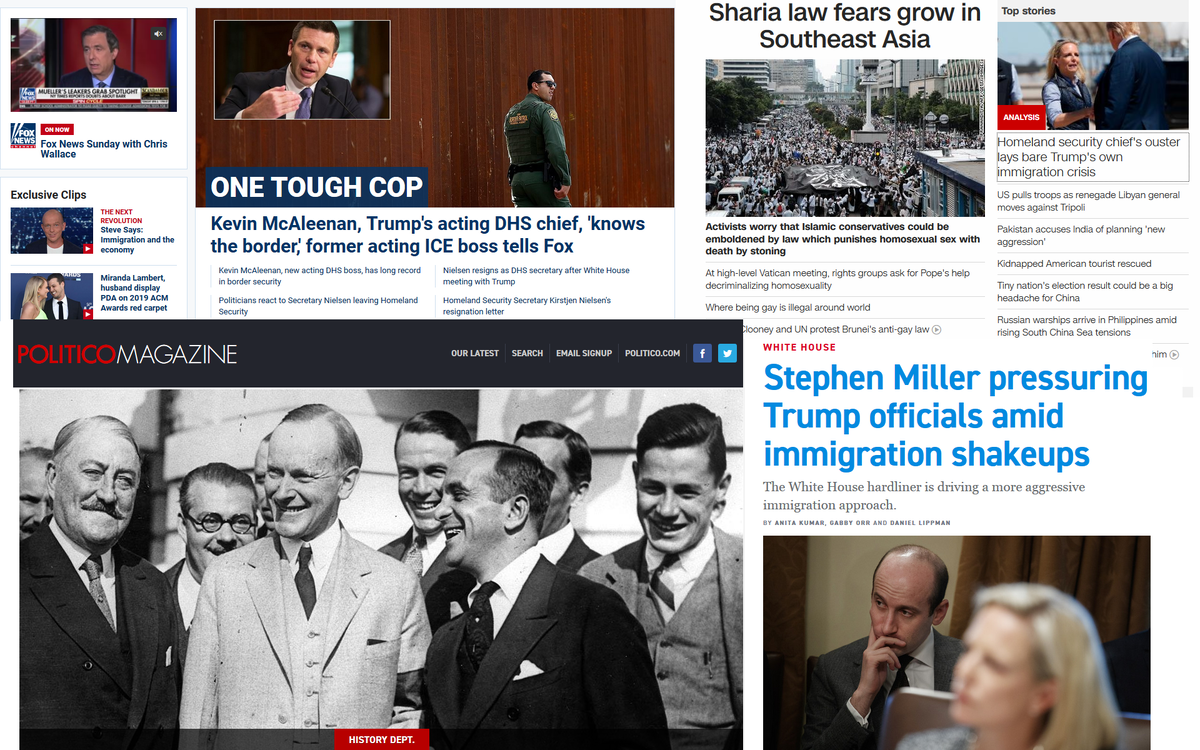Open Sharia law fears grow headline

[x=845, y=26]
